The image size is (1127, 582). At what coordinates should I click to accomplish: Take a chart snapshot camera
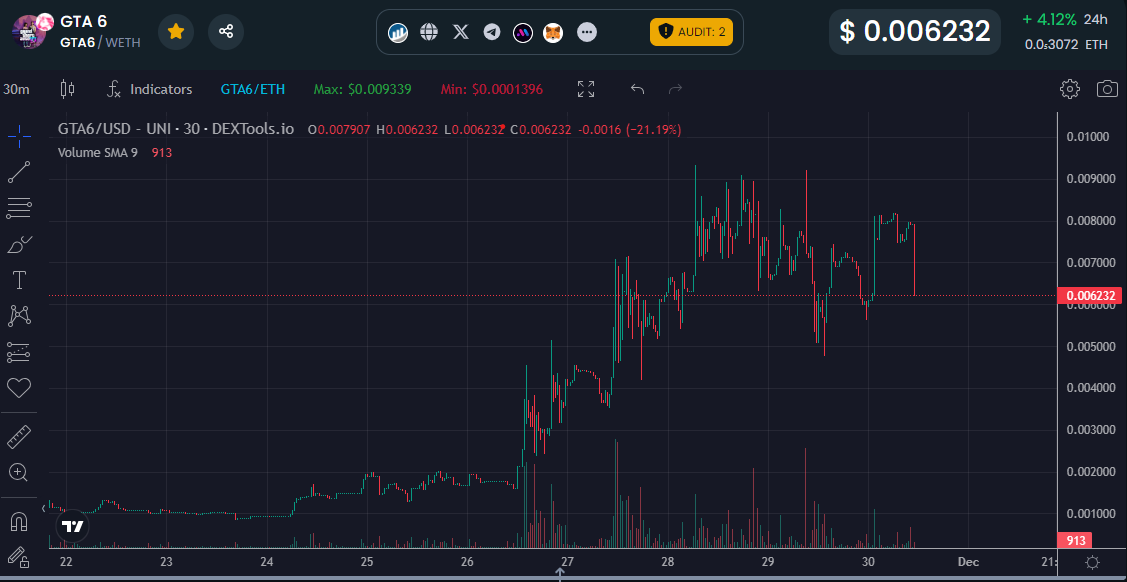click(x=1107, y=89)
